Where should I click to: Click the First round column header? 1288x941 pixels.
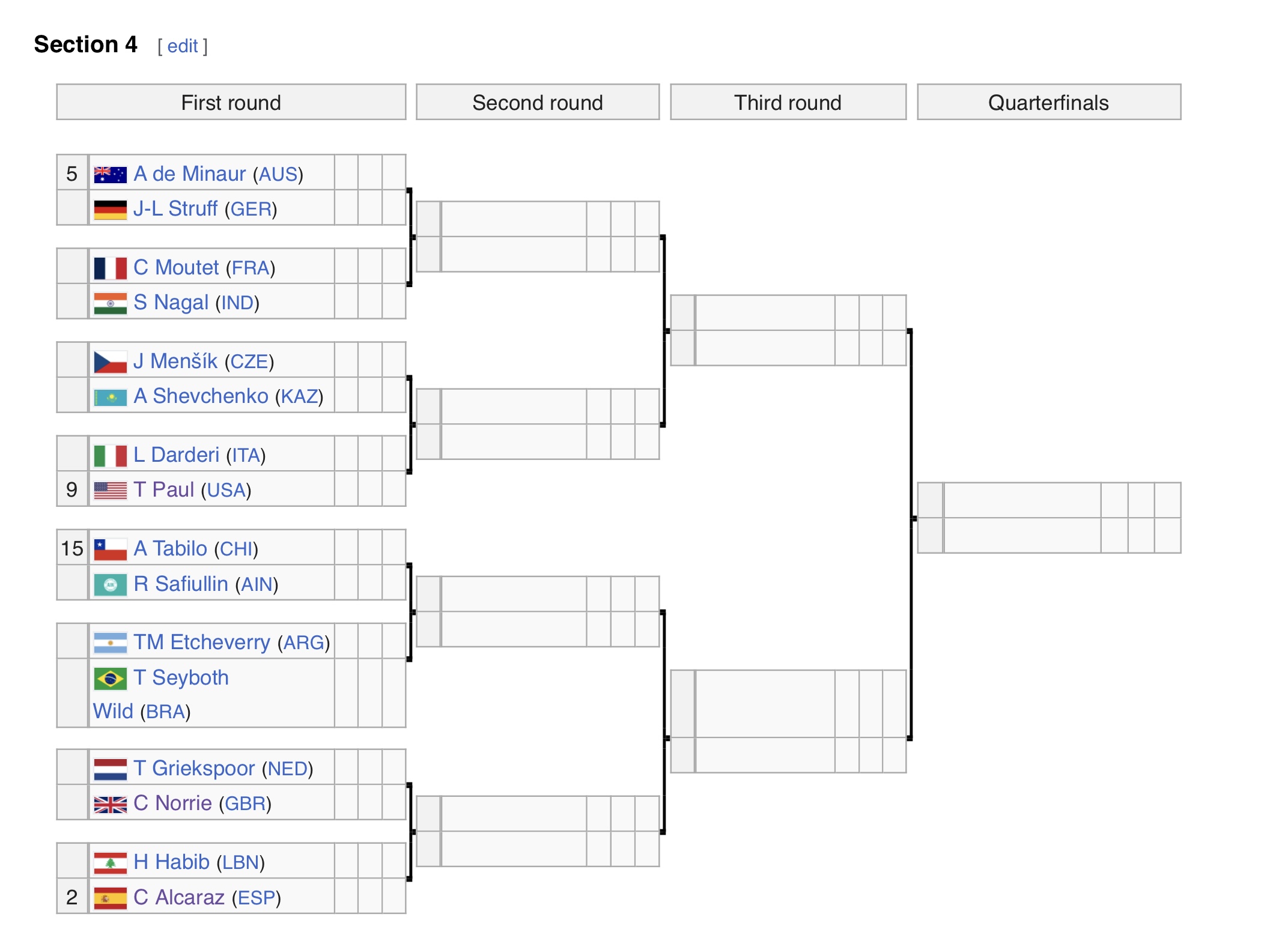point(231,102)
